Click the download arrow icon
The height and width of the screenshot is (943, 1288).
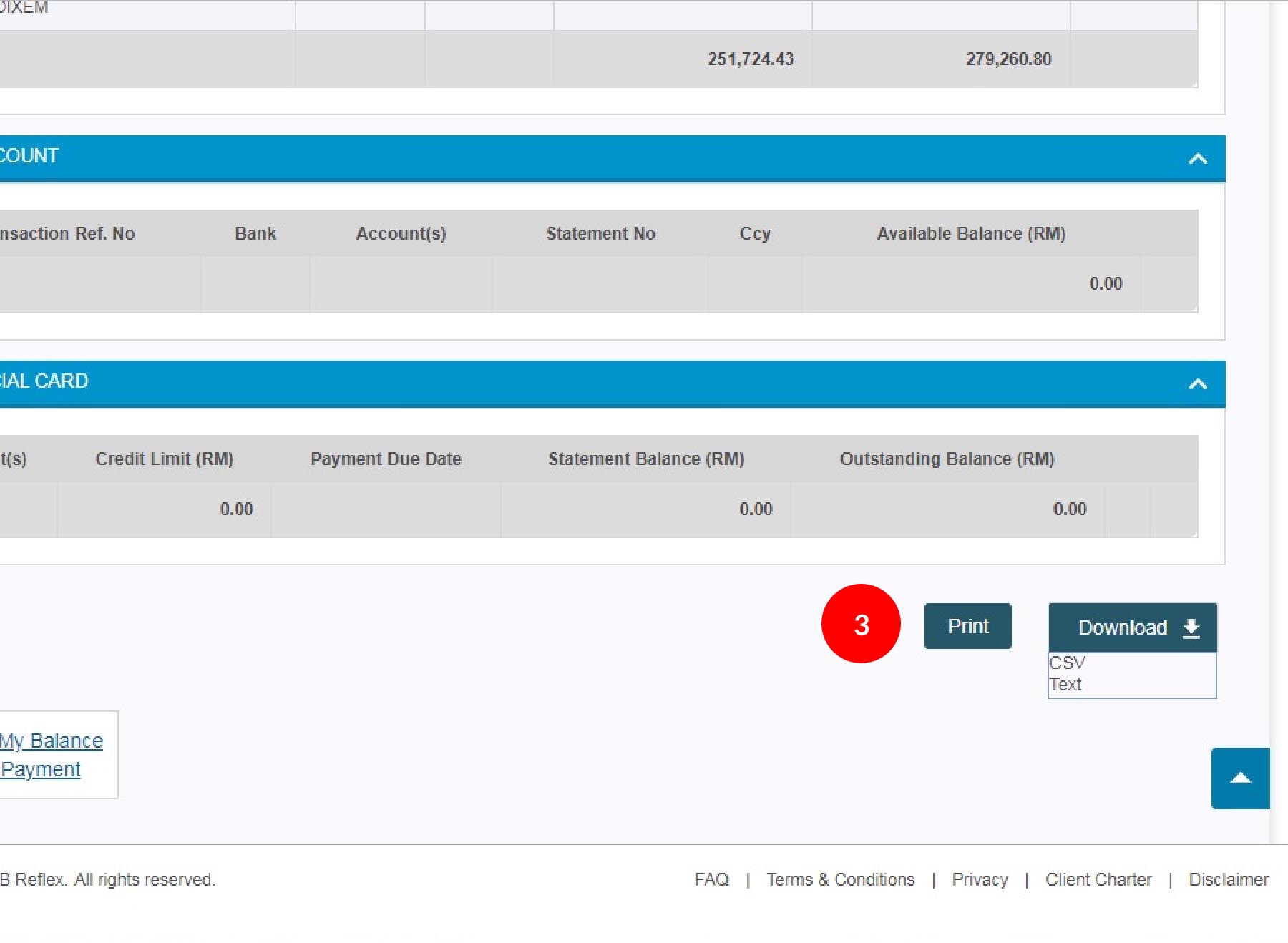[x=1191, y=627]
